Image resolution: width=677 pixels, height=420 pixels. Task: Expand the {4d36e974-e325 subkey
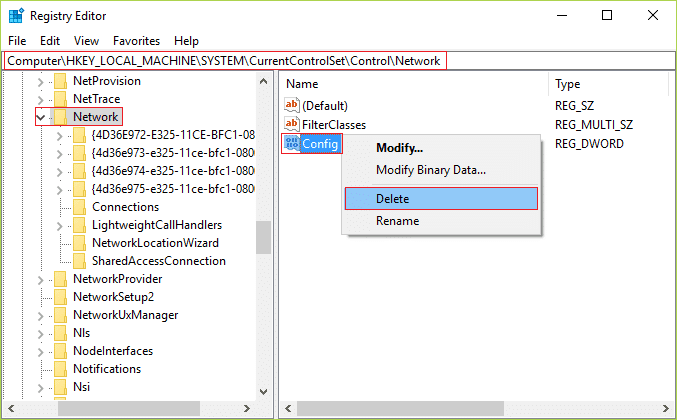[x=60, y=172]
